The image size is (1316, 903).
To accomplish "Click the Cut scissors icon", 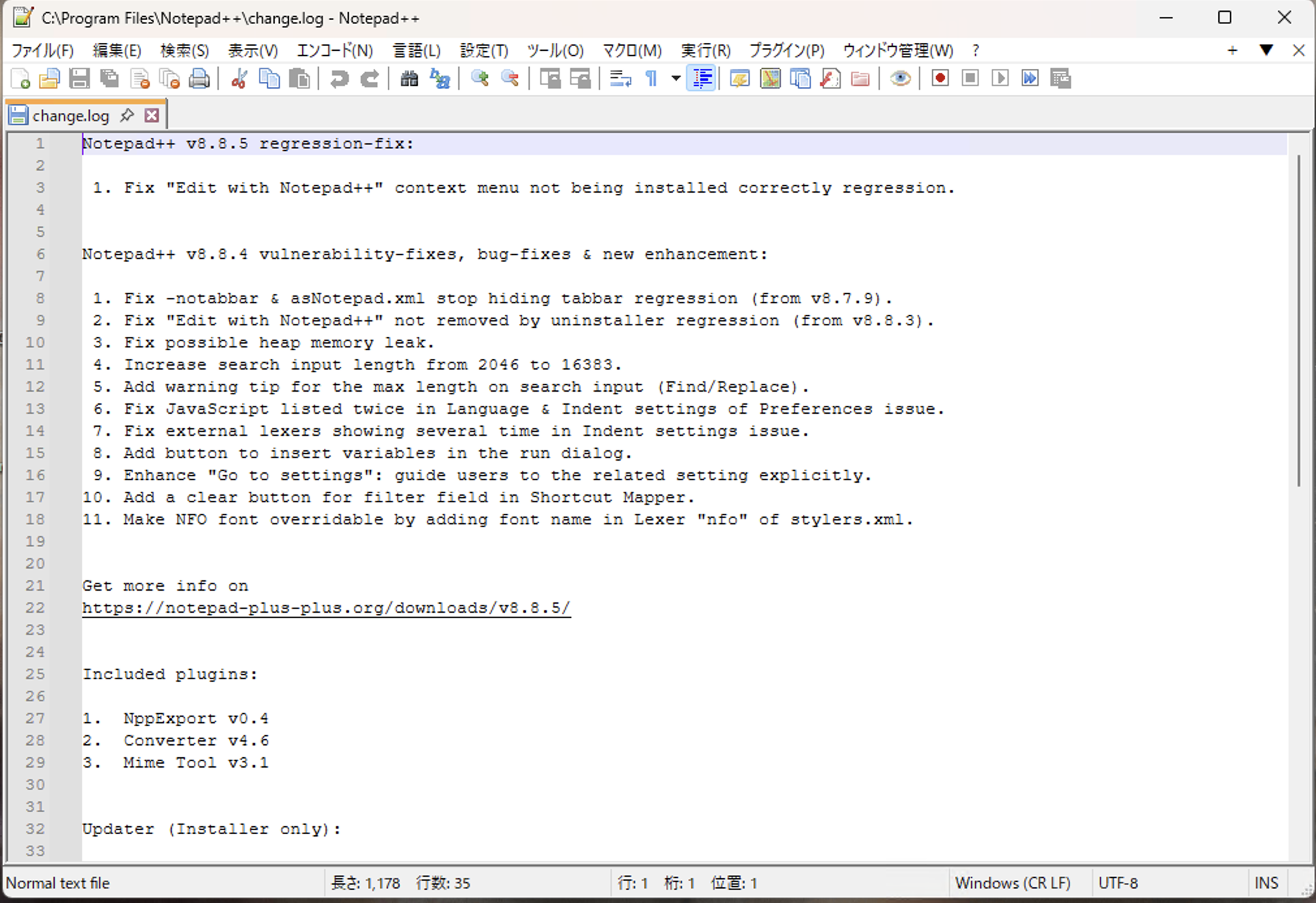I will tap(239, 79).
